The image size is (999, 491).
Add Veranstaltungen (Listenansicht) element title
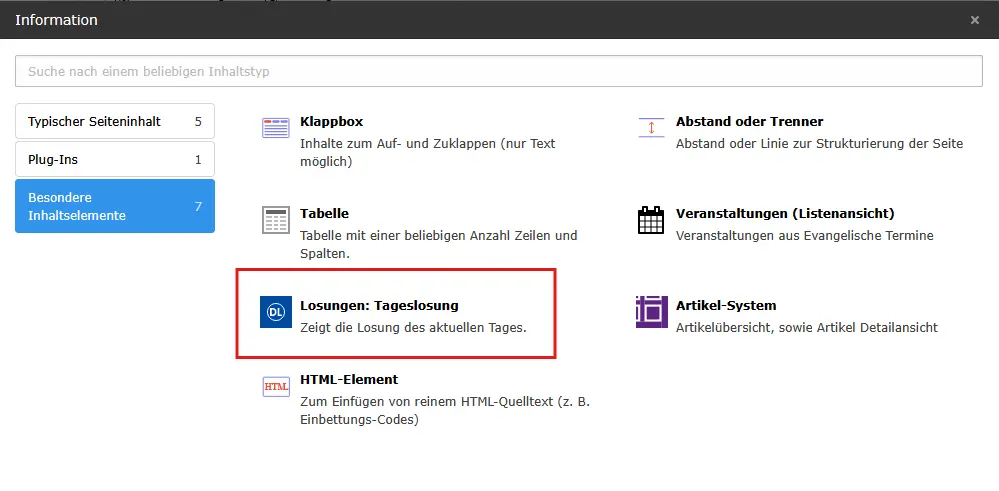(x=785, y=213)
